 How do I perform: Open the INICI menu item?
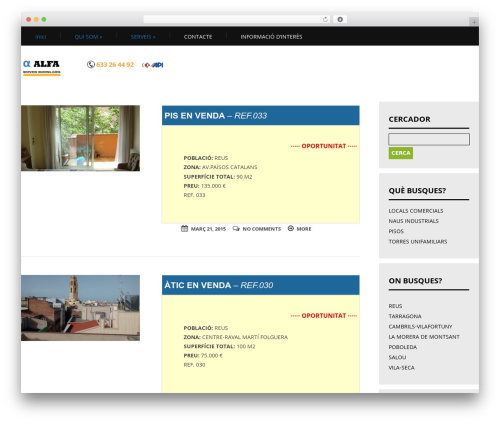click(41, 37)
